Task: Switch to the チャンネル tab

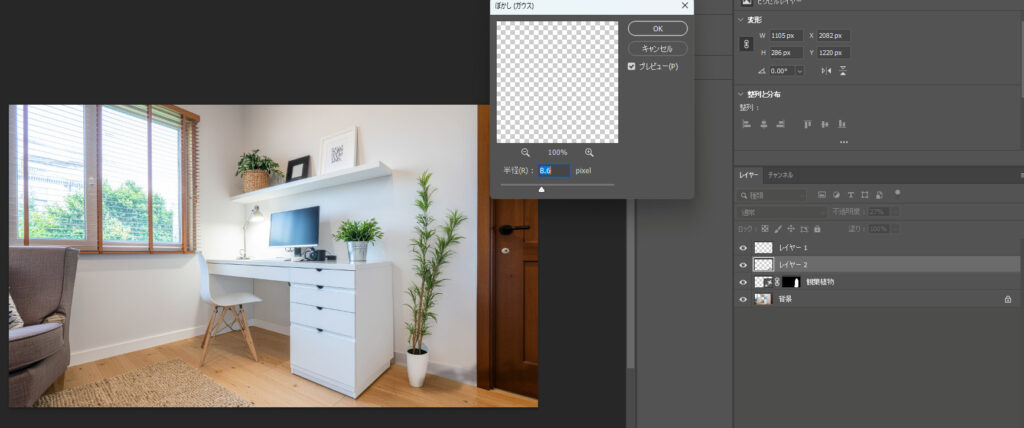Action: click(x=780, y=175)
